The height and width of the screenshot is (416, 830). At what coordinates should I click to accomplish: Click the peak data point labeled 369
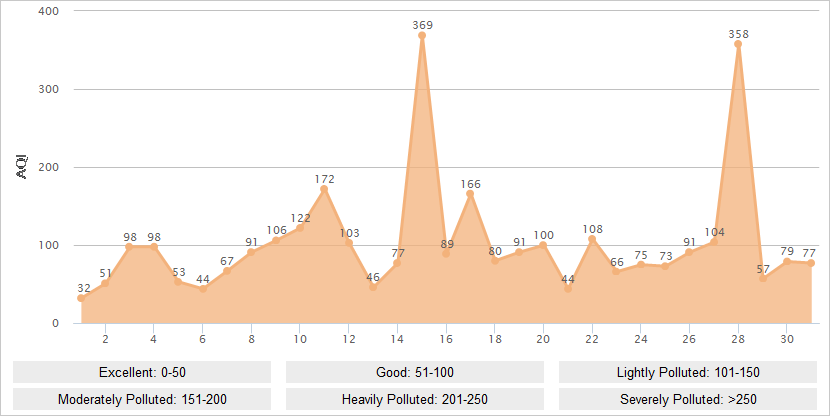(422, 35)
